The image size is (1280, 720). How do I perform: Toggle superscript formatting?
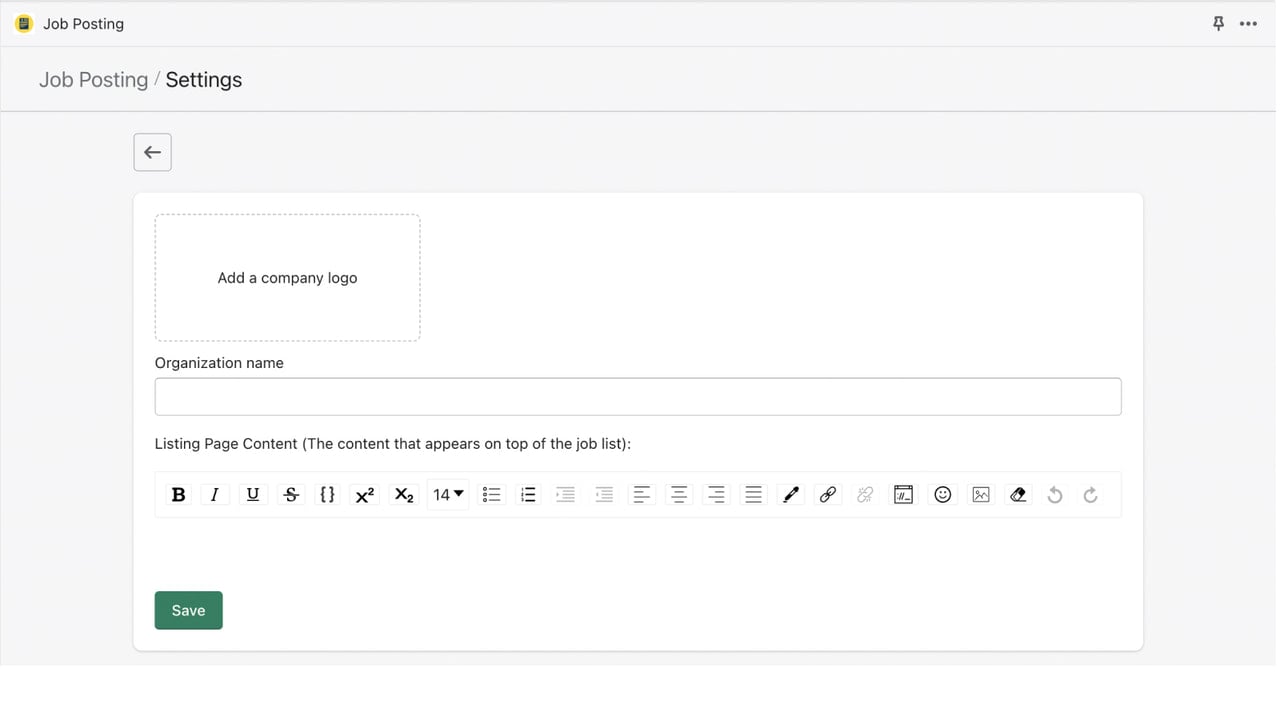[x=365, y=494]
